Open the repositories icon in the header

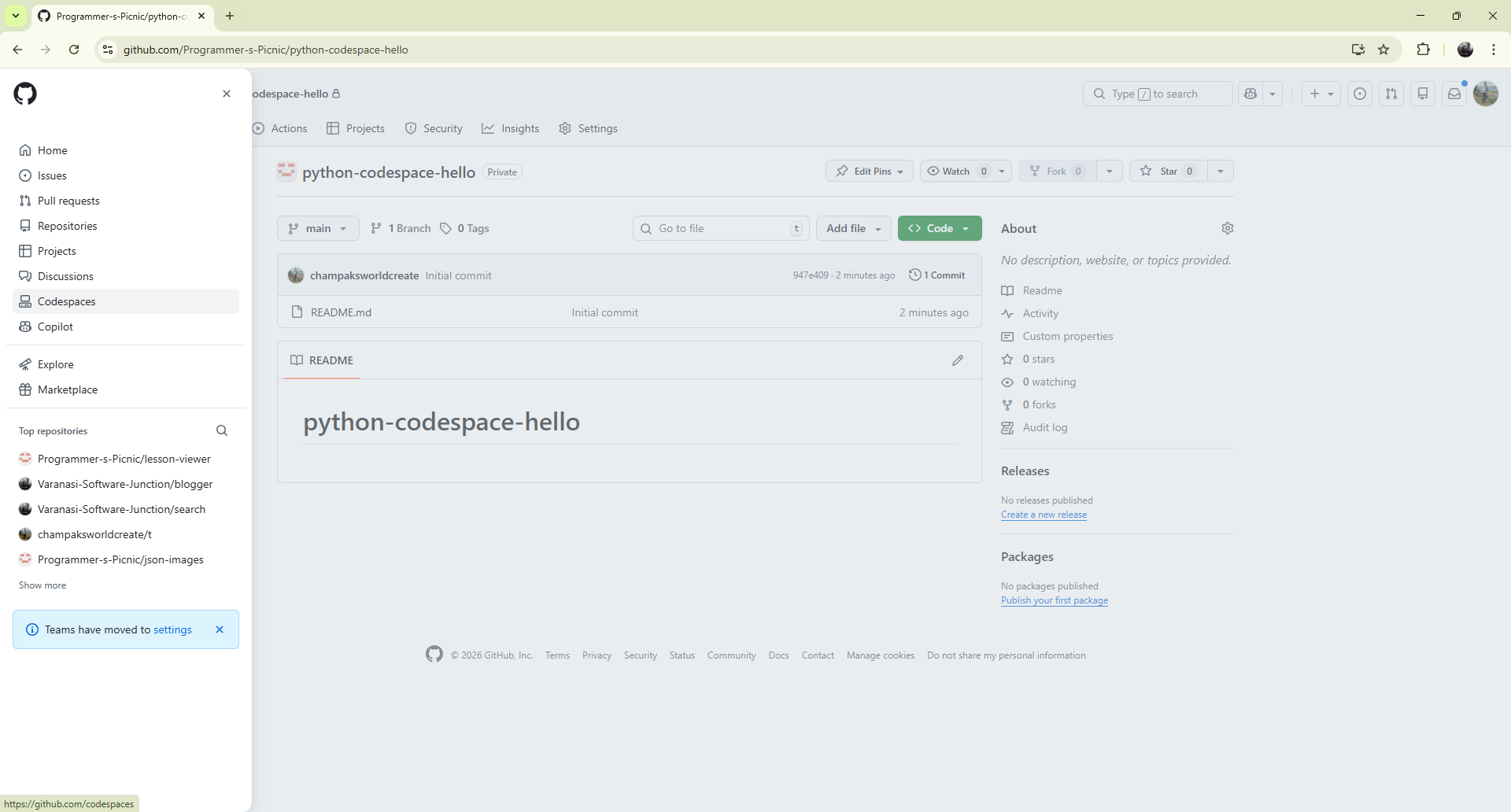[1423, 94]
